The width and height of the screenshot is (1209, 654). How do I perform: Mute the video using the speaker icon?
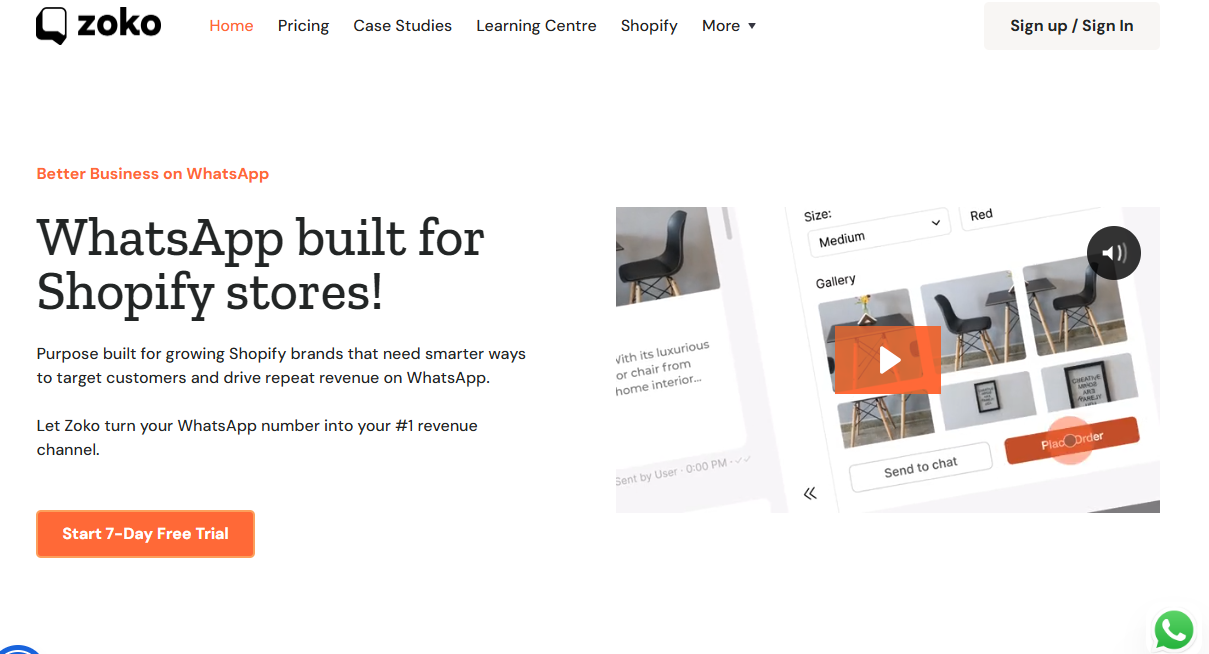click(1113, 252)
